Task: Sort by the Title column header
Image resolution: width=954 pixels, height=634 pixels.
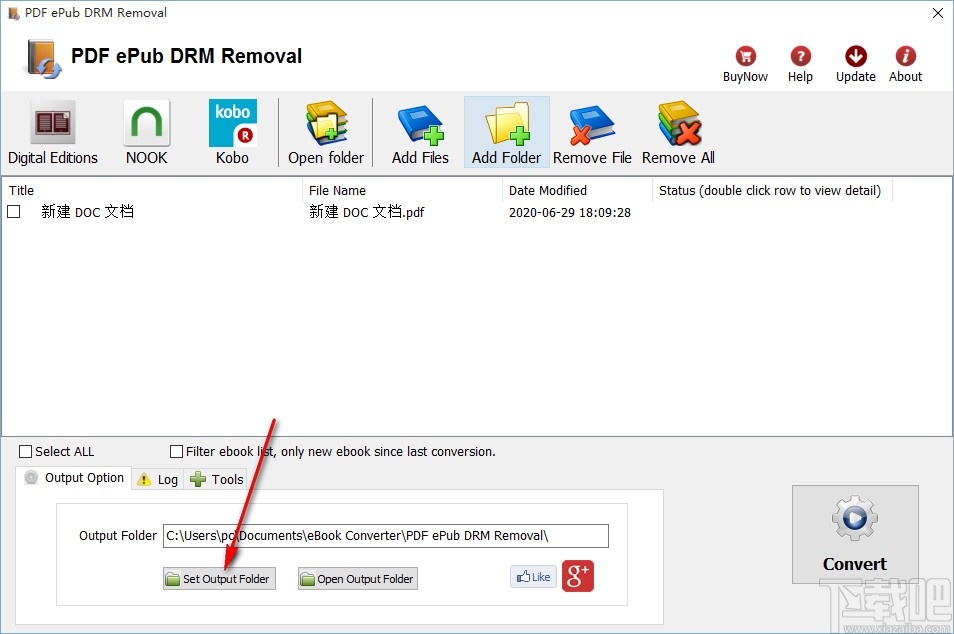Action: (152, 190)
